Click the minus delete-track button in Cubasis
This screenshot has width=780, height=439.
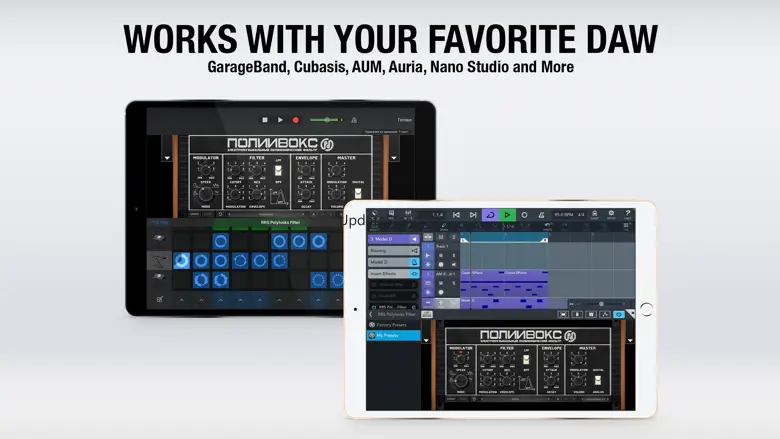pyautogui.click(x=428, y=302)
